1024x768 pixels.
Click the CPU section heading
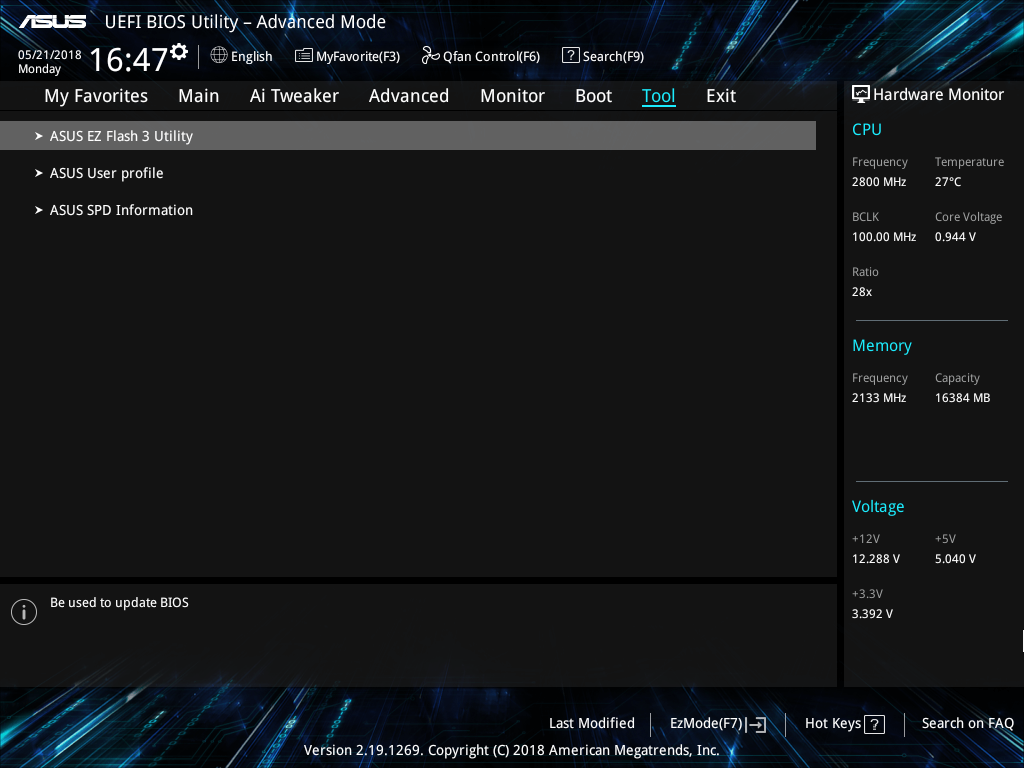(x=867, y=129)
